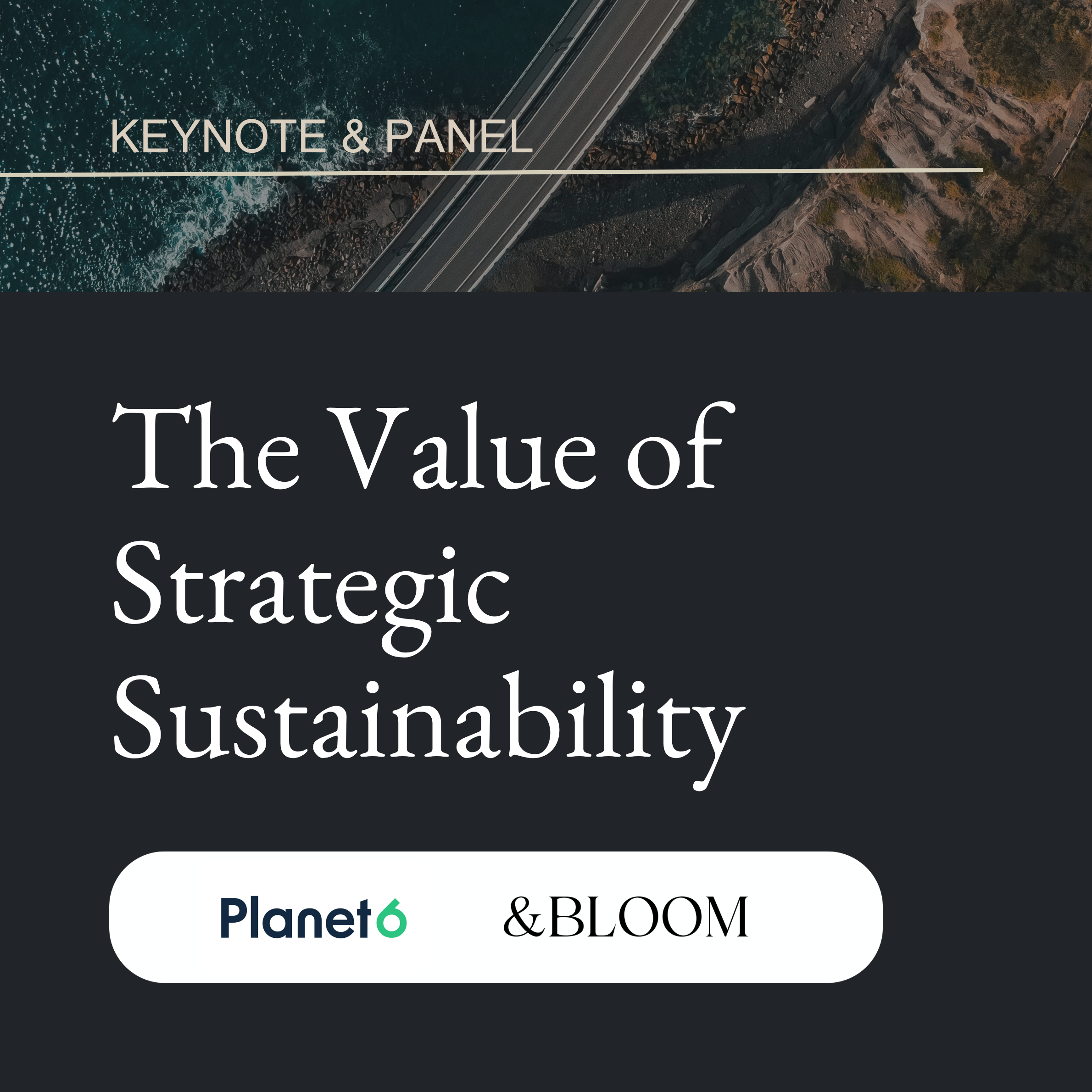Select the beige horizontal divider line
Image resolution: width=1092 pixels, height=1092 pixels.
point(490,172)
